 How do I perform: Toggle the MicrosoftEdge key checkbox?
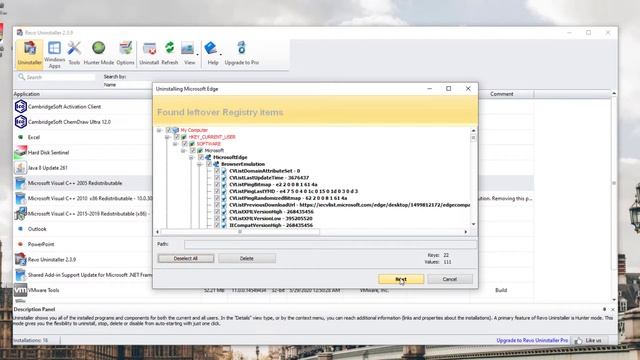(x=201, y=157)
